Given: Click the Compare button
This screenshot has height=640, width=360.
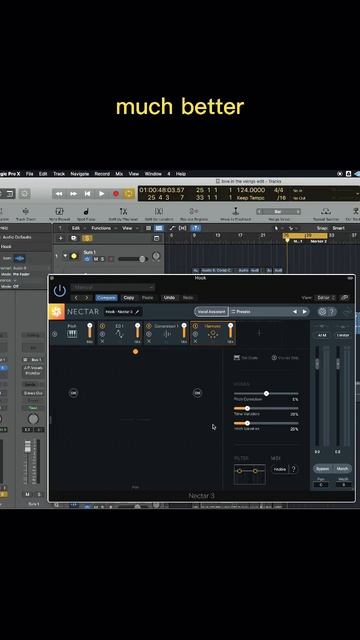Looking at the screenshot, I should point(107,298).
